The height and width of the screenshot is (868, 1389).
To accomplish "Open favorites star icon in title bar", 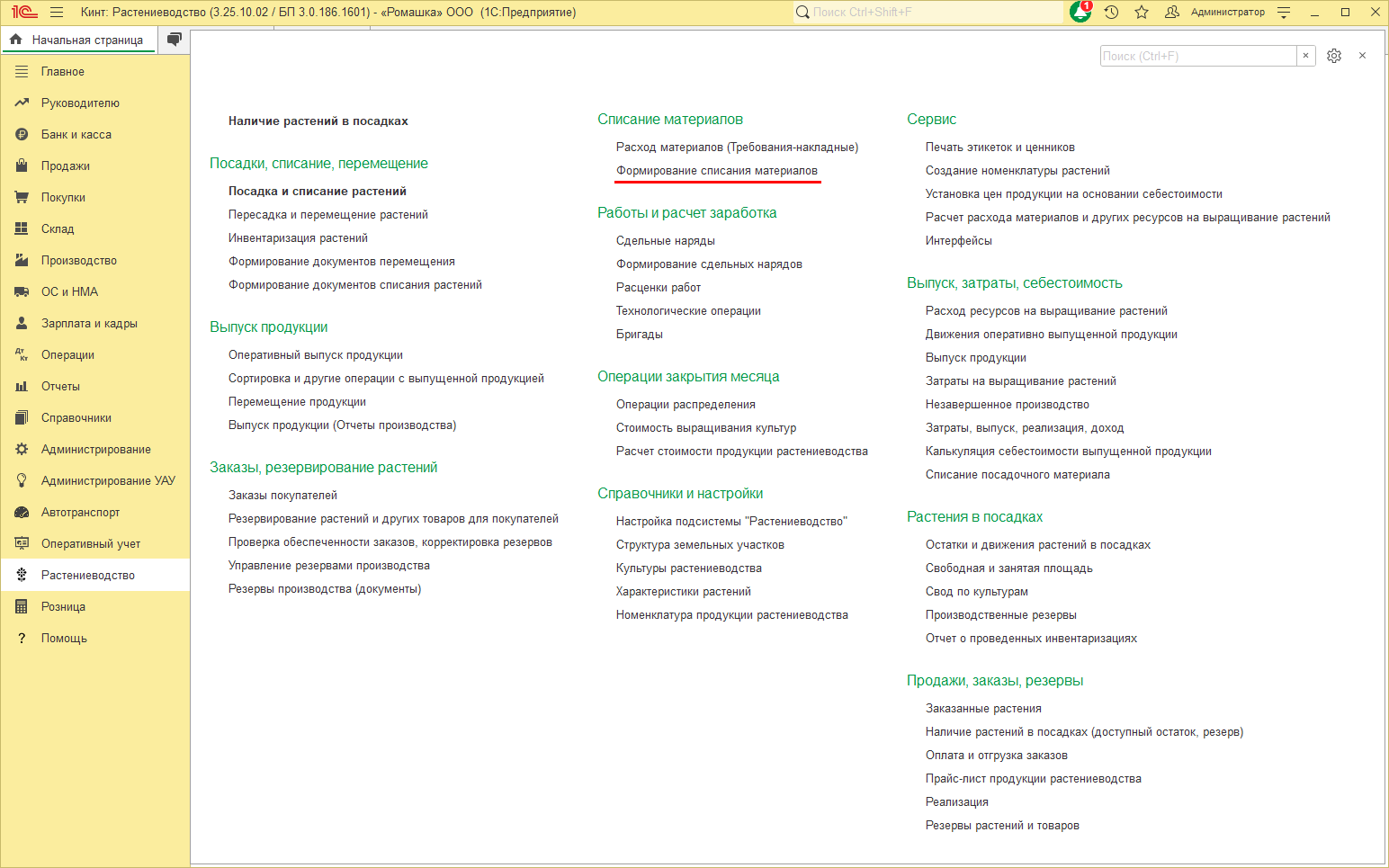I will pyautogui.click(x=1142, y=12).
